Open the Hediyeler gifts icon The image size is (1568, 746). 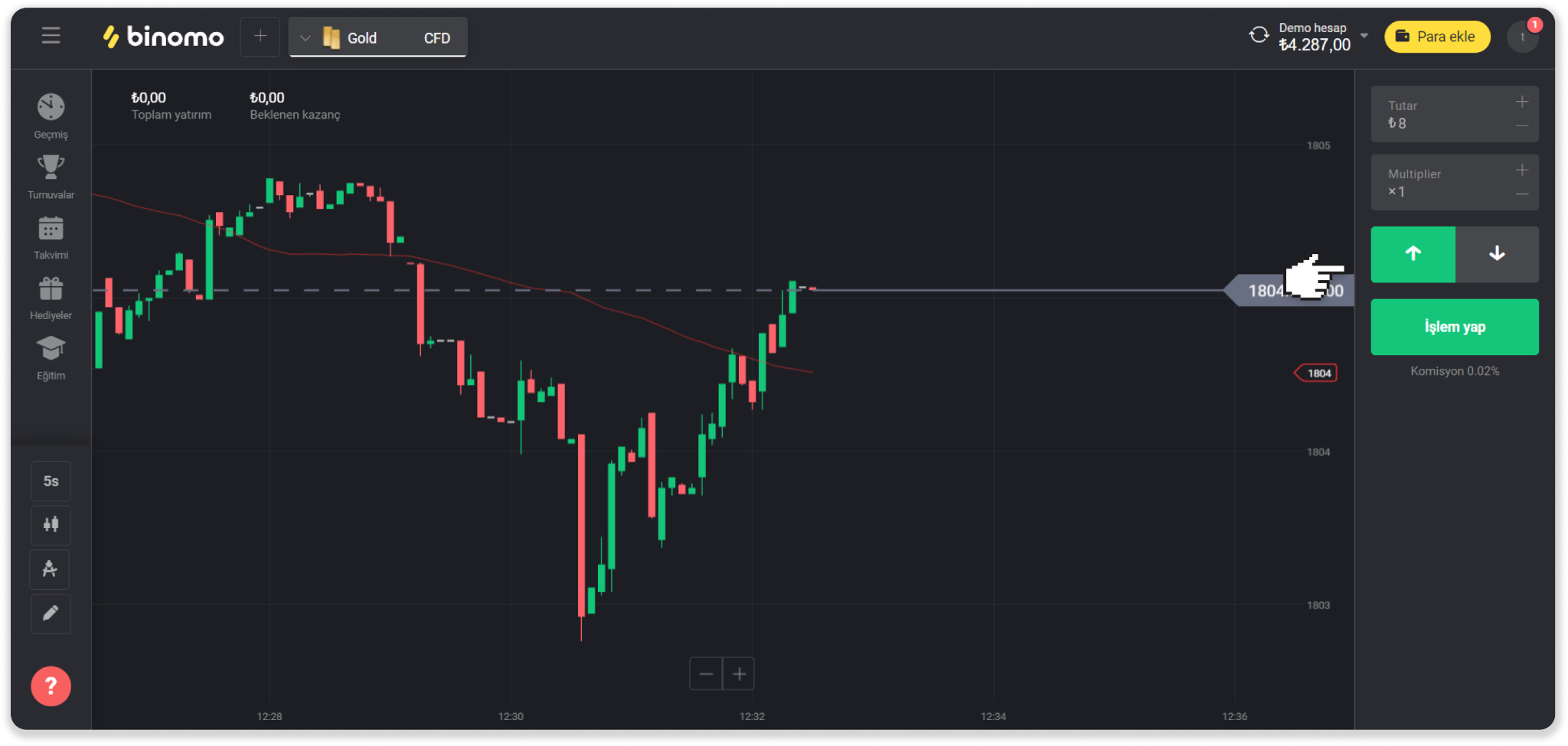pyautogui.click(x=51, y=289)
